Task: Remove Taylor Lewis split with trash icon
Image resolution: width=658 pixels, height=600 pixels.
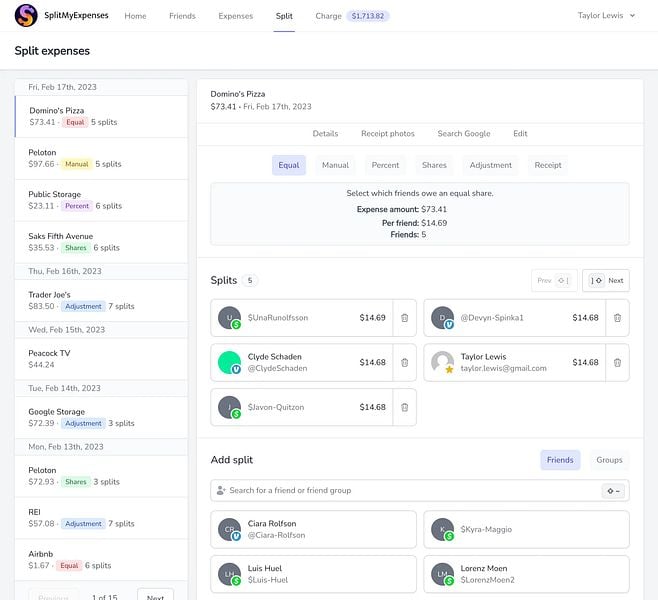Action: [617, 363]
